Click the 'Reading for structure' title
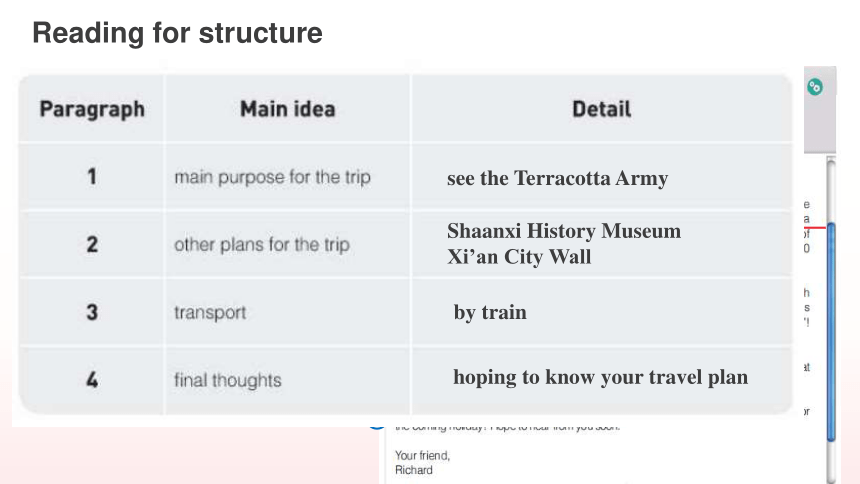 coord(177,32)
